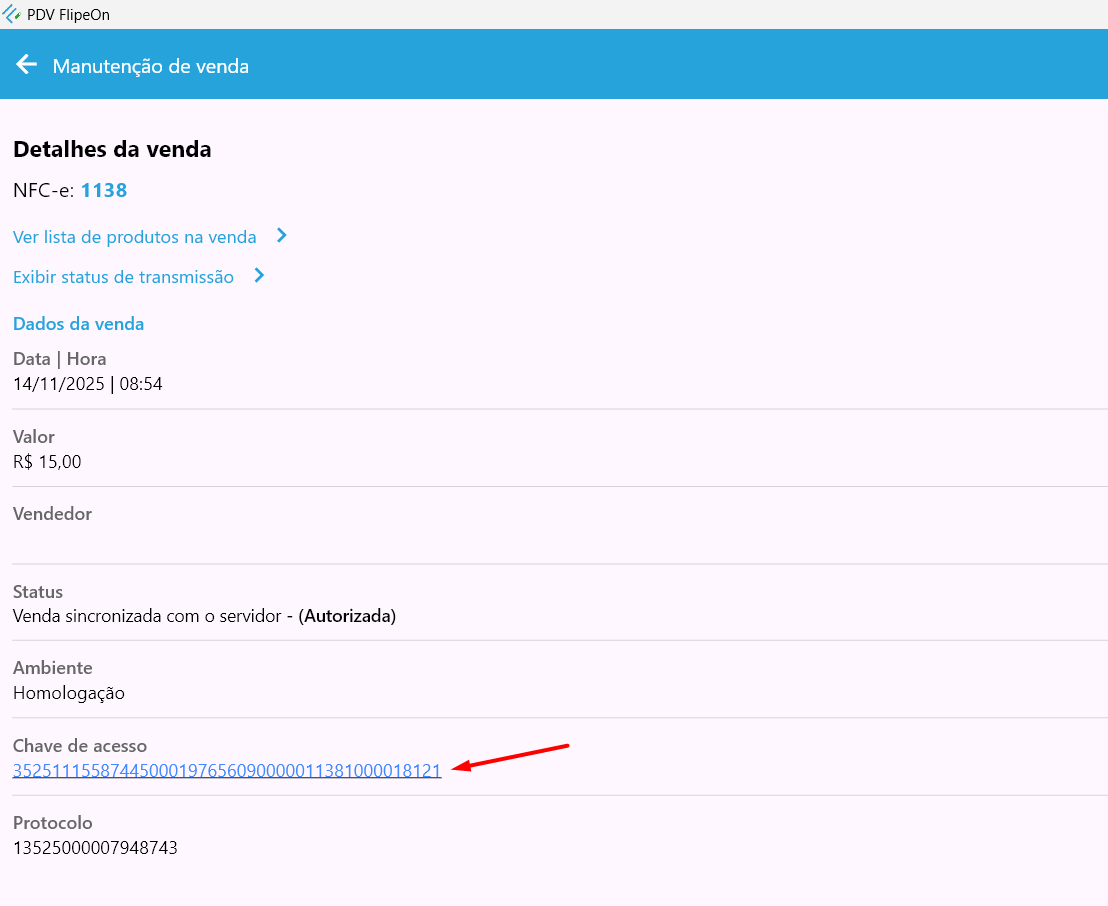Select the Homologação environment value
Screen dimensions: 1108x906
point(68,693)
